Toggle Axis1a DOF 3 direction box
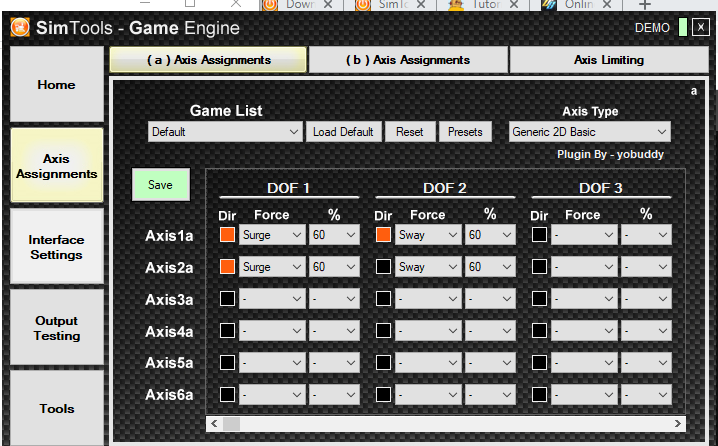718x446 pixels. [539, 235]
